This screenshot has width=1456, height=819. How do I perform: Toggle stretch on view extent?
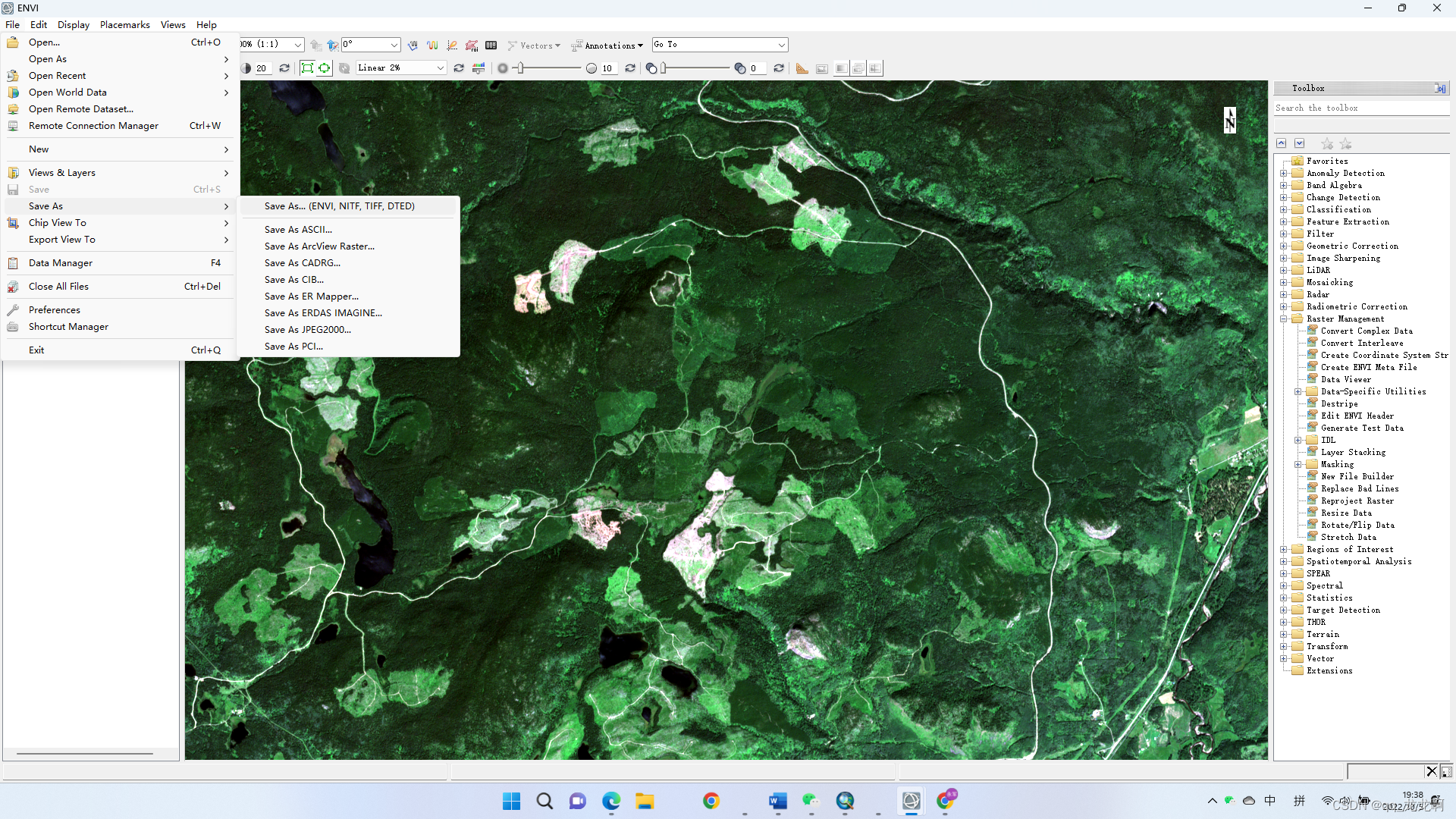click(325, 68)
